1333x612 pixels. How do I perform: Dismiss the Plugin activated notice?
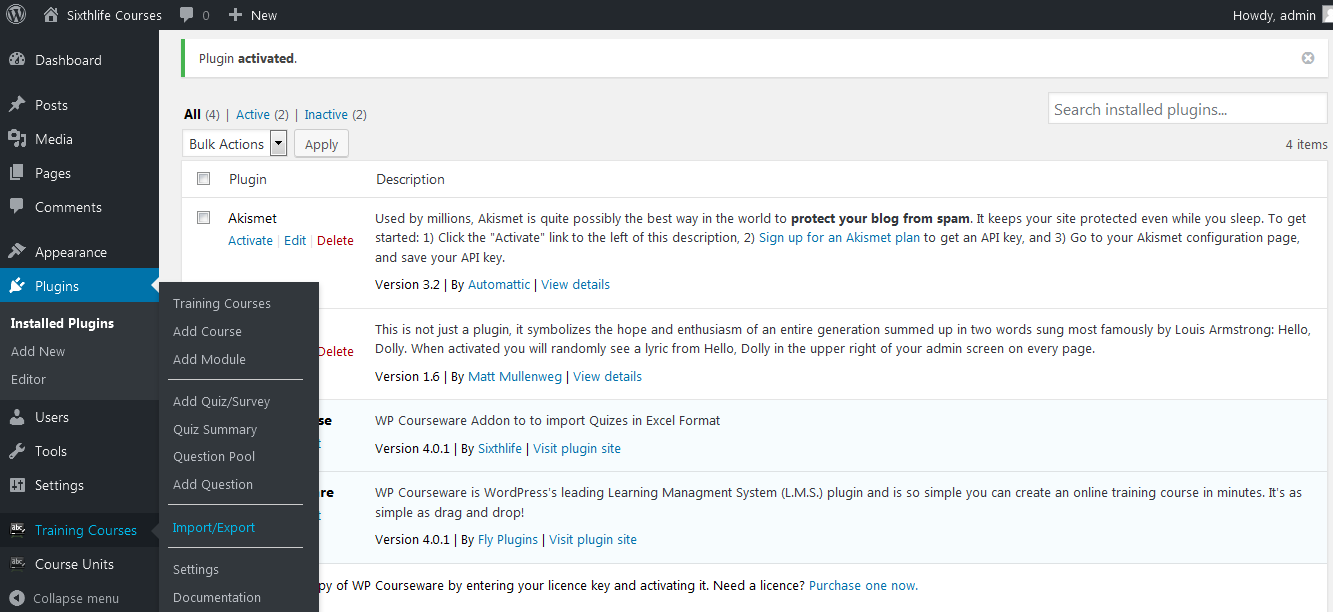point(1307,58)
